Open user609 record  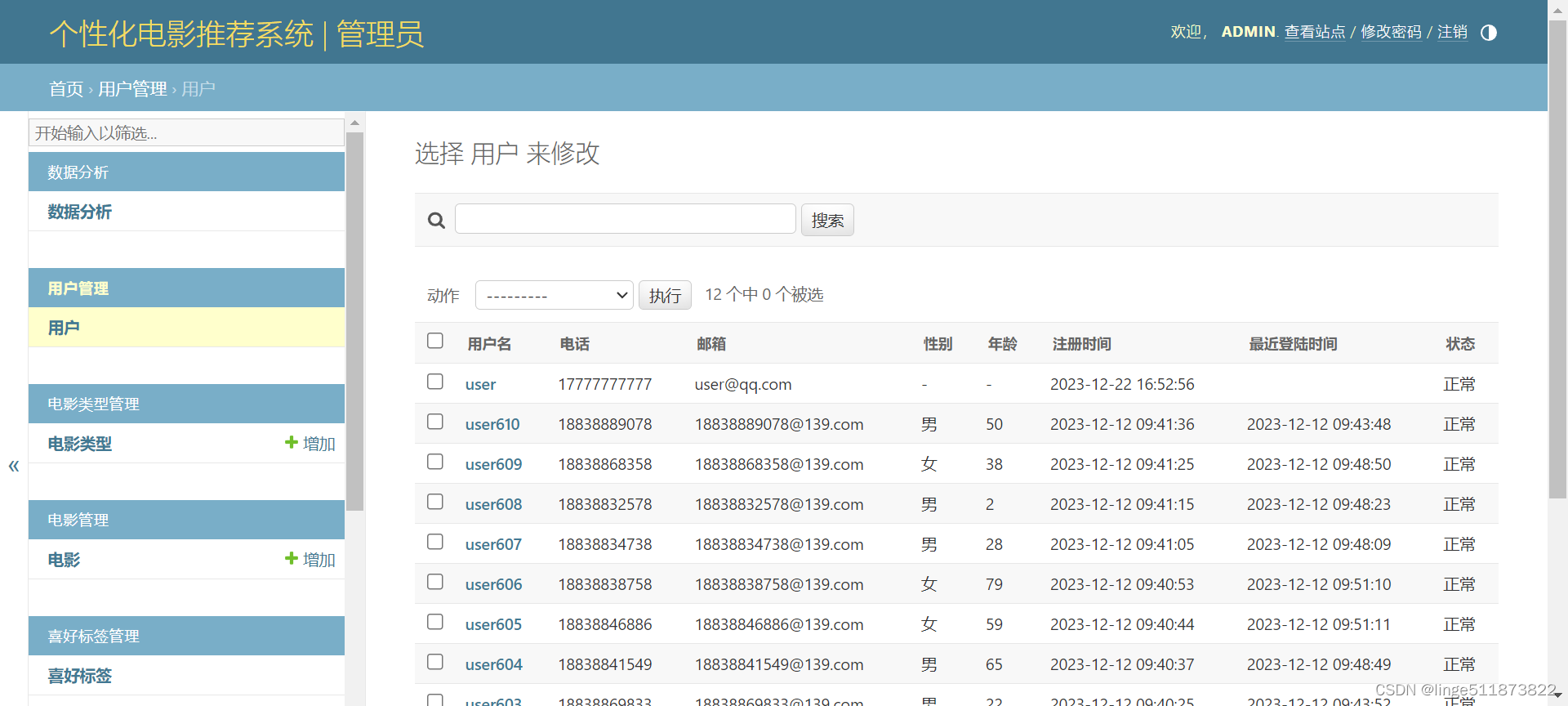(493, 464)
